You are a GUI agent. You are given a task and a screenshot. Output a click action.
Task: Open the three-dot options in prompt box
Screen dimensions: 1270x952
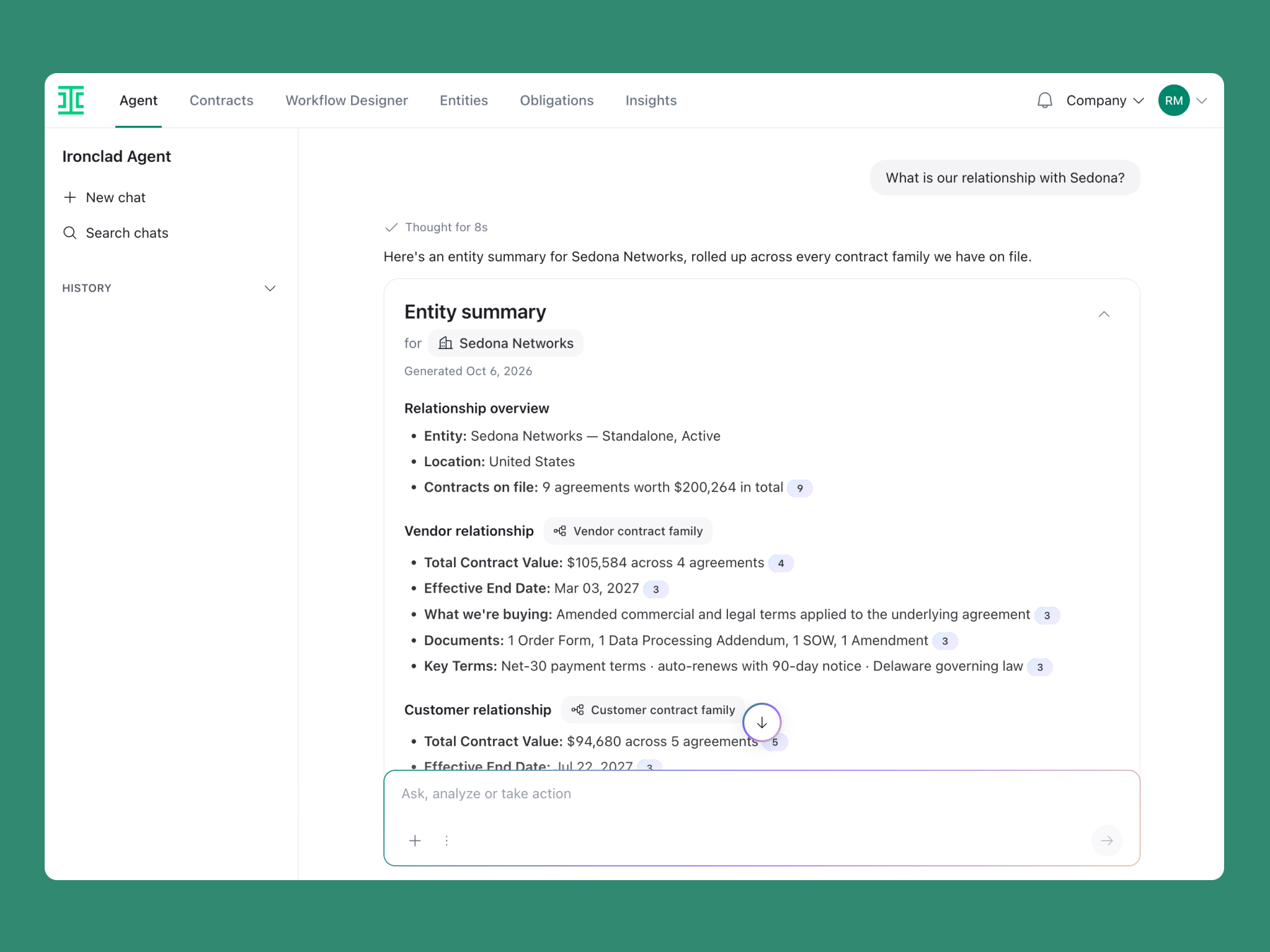tap(446, 840)
